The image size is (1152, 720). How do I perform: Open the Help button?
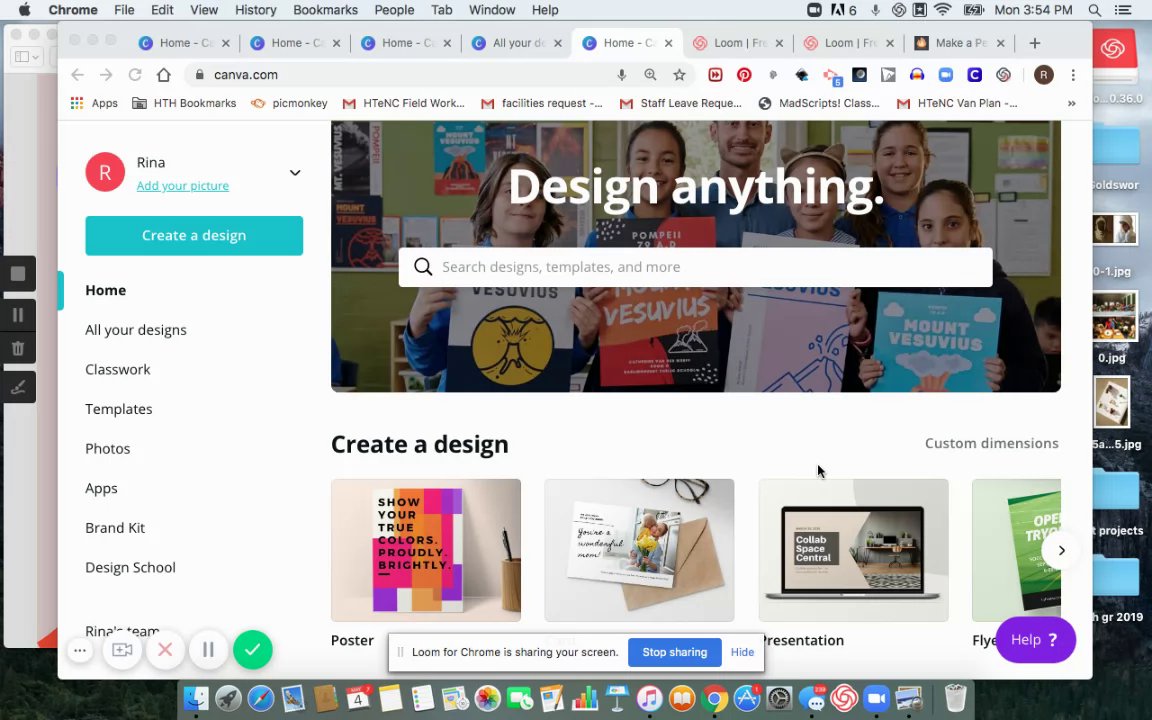(1035, 640)
